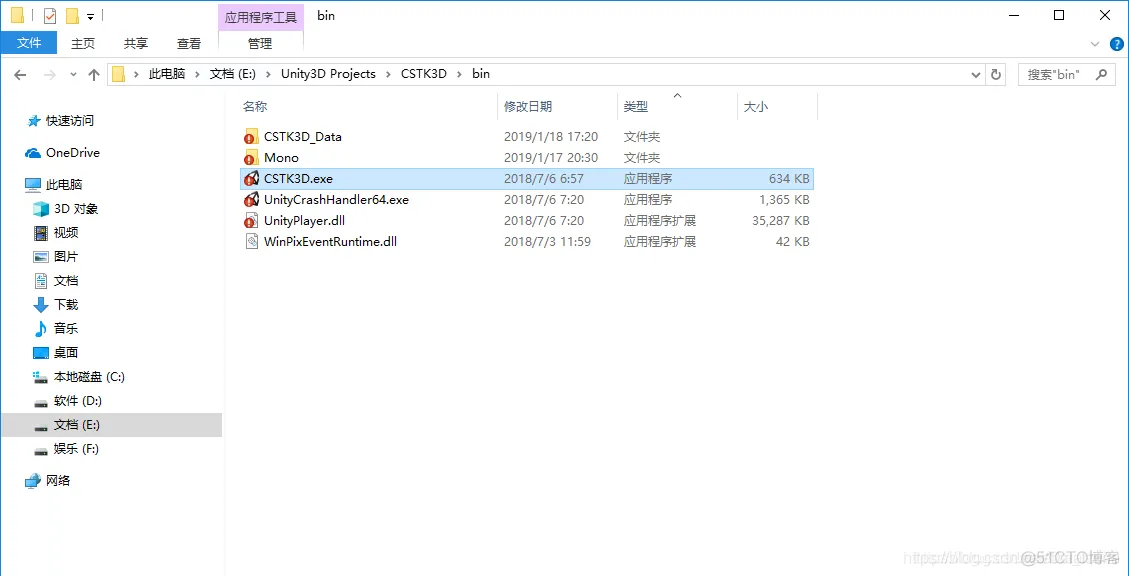Viewport: 1129px width, 576px height.
Task: Click the quick access new folder icon
Action: click(72, 16)
